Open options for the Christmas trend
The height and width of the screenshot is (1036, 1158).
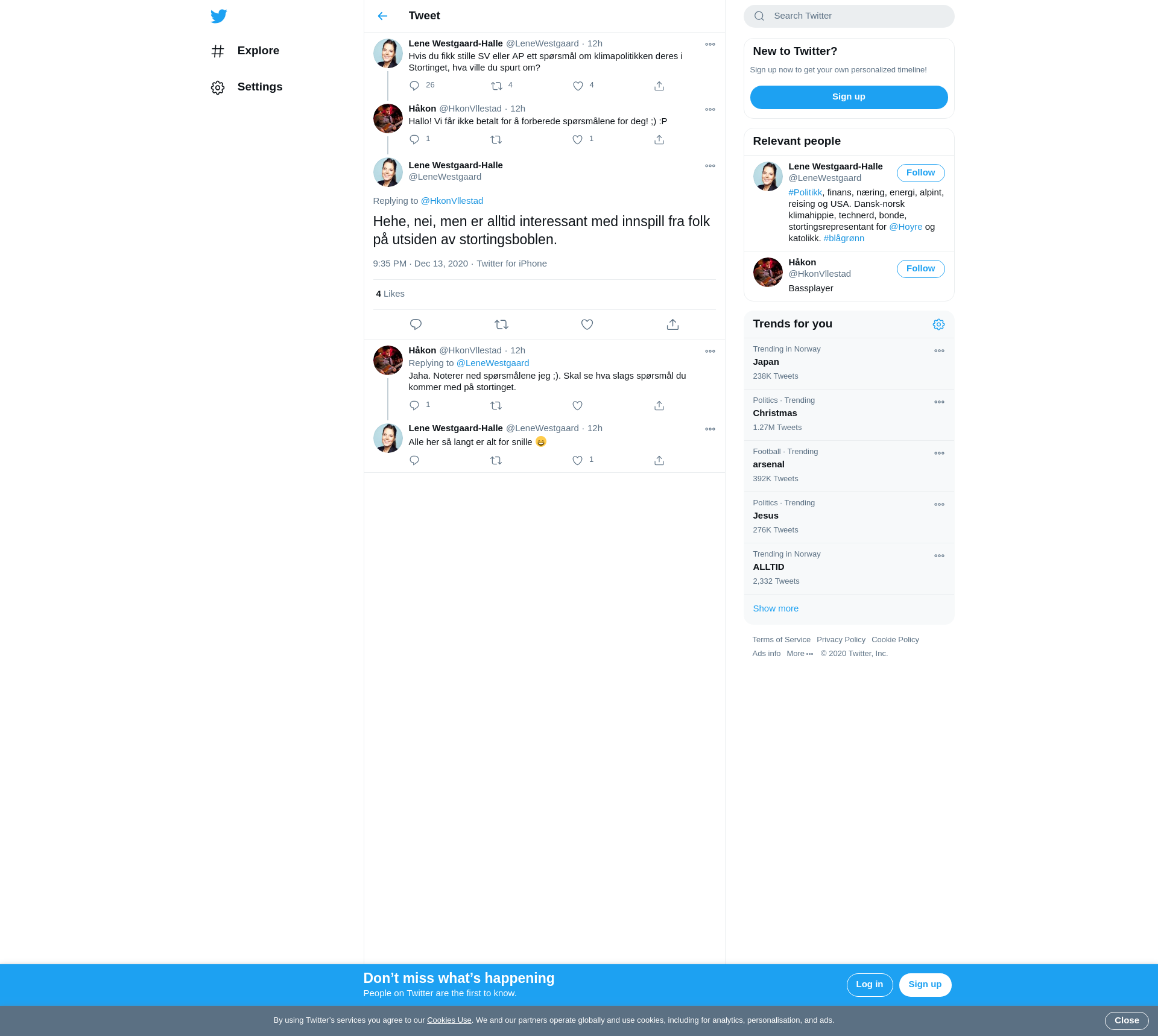point(939,402)
